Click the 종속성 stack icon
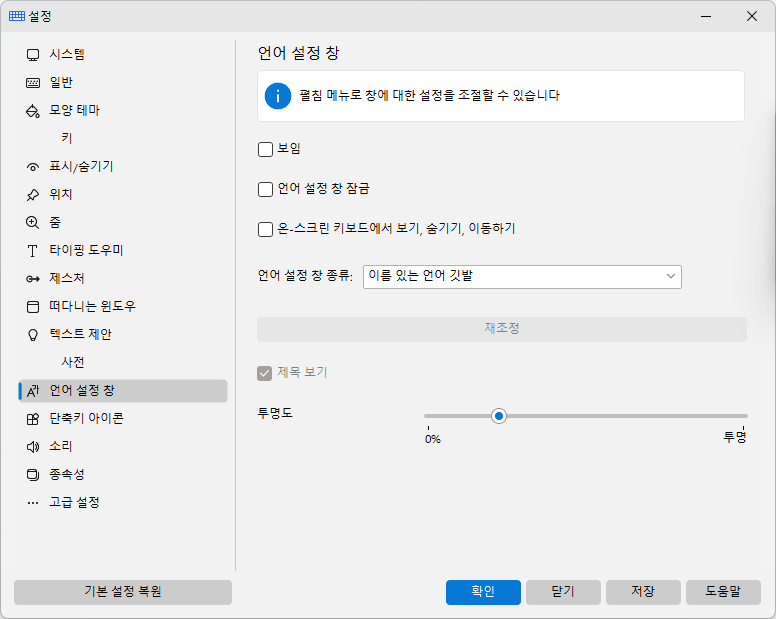Image resolution: width=776 pixels, height=619 pixels. tap(33, 475)
